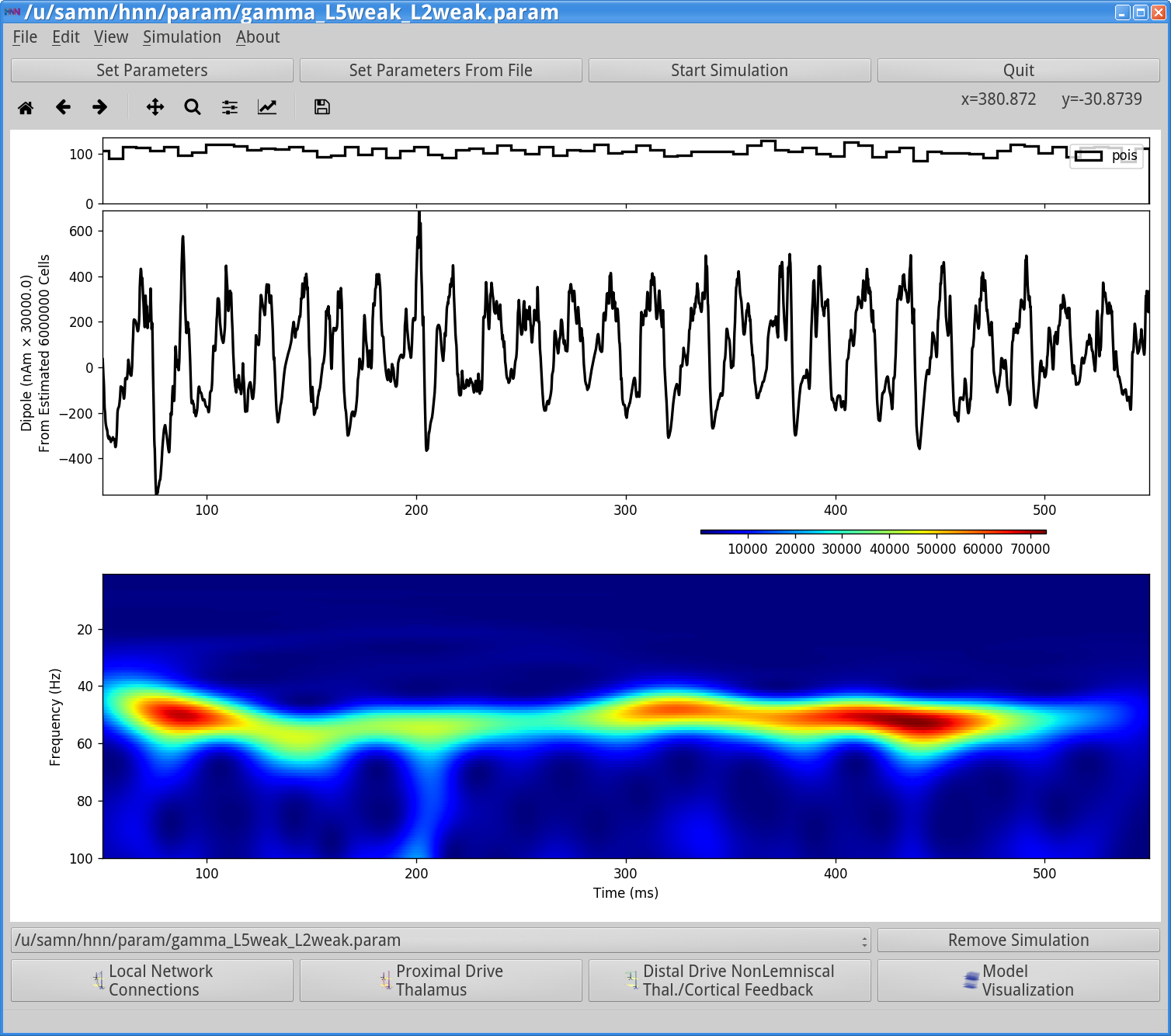Activate the Pan axes tool

click(x=155, y=107)
